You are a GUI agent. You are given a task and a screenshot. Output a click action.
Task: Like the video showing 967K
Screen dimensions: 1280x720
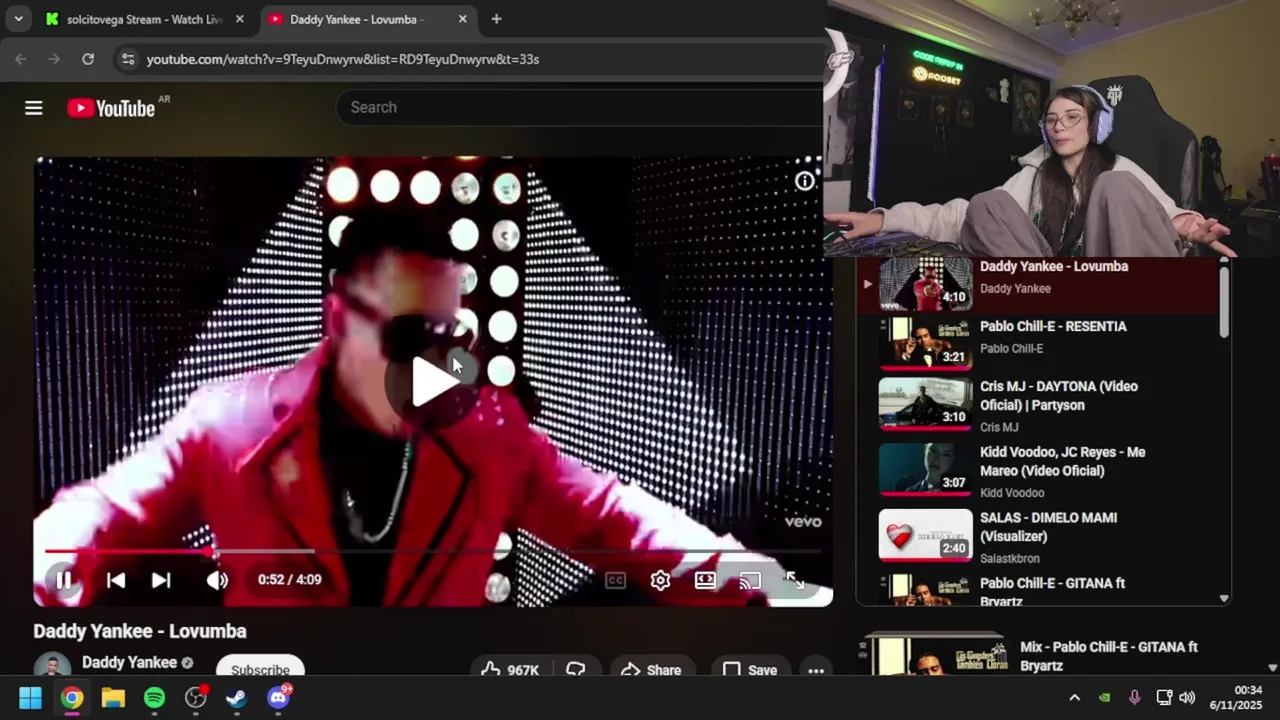coord(510,669)
